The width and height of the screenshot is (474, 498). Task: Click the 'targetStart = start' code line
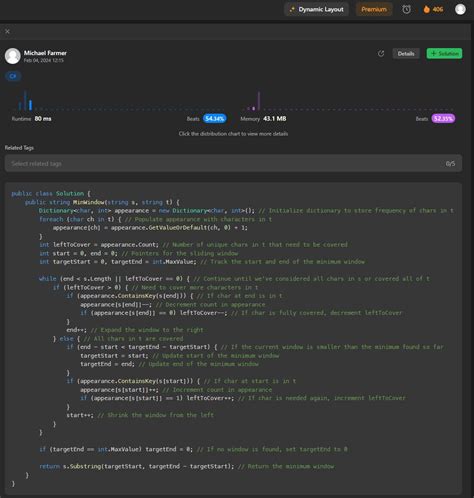(180, 356)
